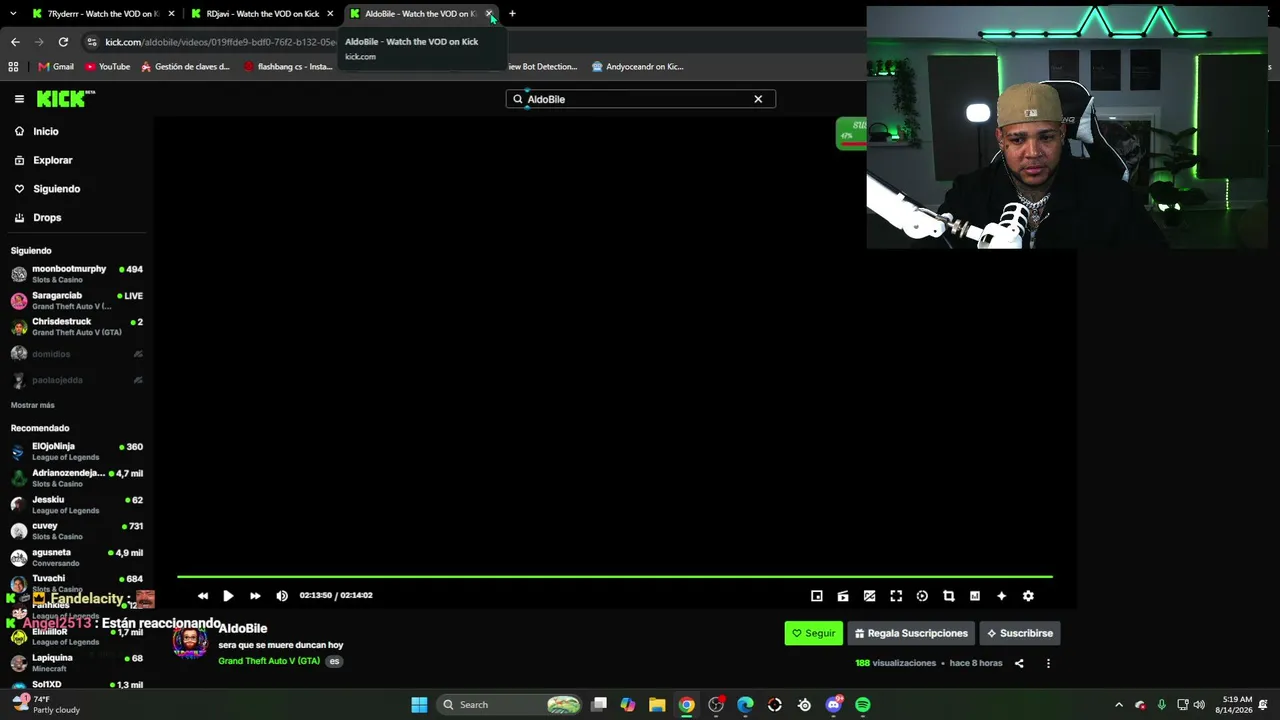Screen dimensions: 1280x720
Task: Click the playback speed icon
Action: tap(922, 596)
